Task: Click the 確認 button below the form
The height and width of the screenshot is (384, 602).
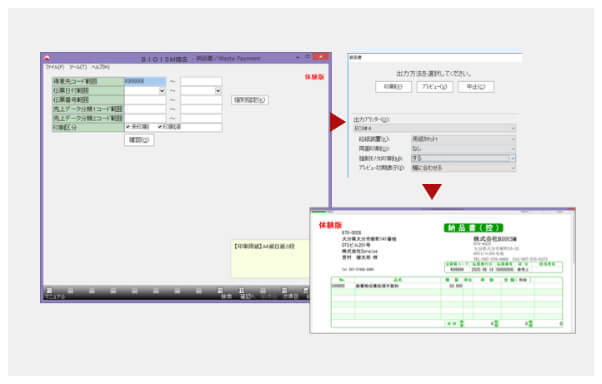Action: click(139, 140)
